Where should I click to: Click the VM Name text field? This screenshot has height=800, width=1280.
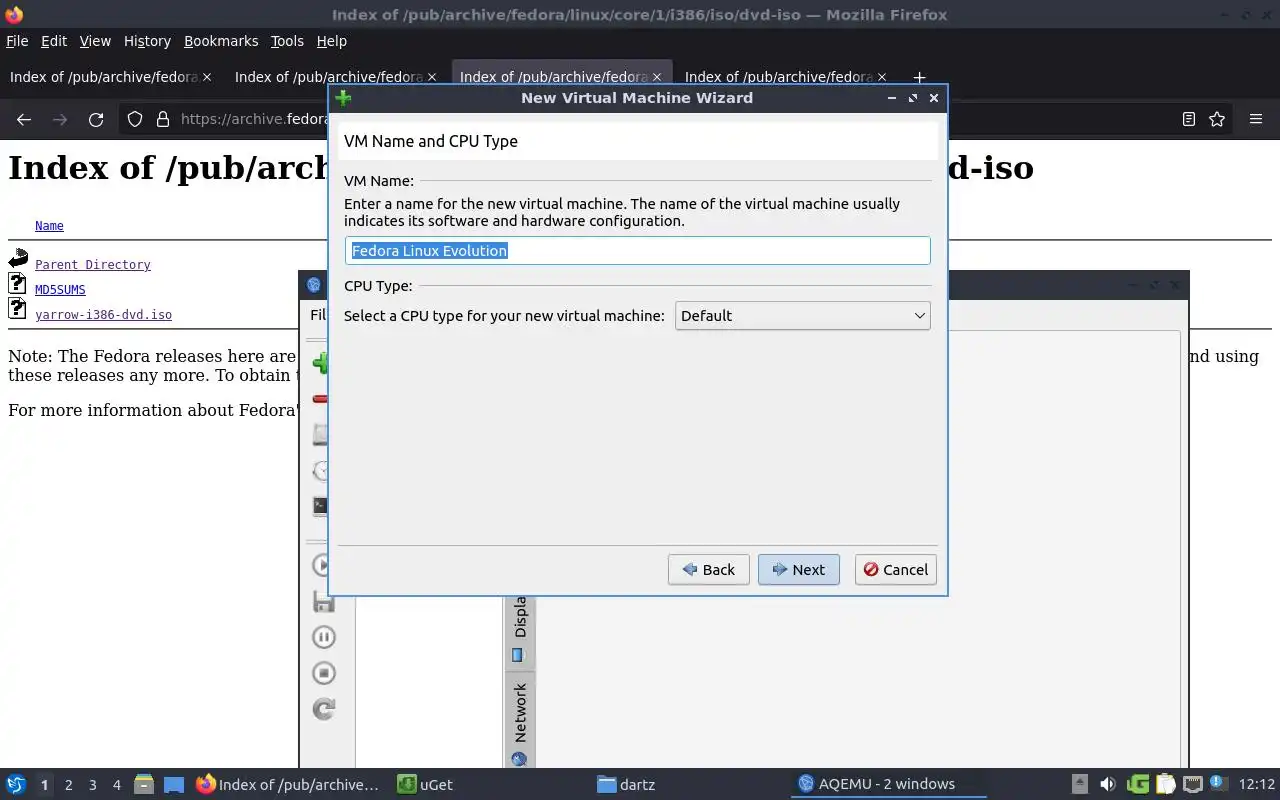[638, 251]
